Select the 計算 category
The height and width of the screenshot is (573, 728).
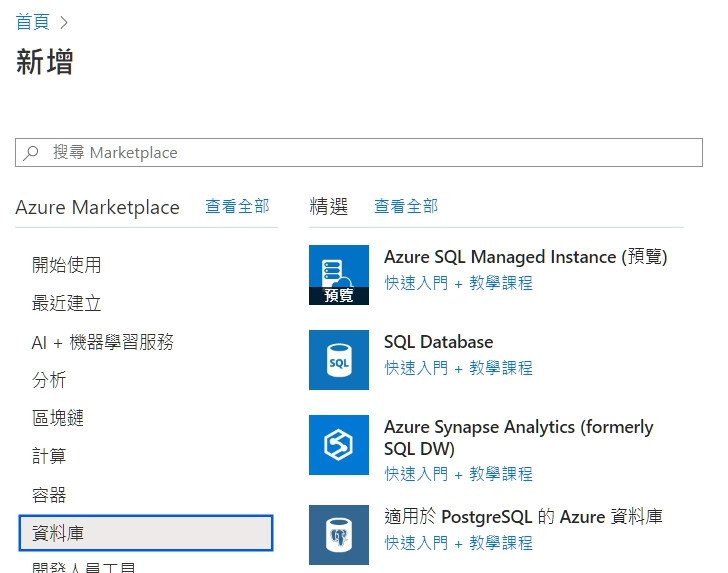[49, 456]
